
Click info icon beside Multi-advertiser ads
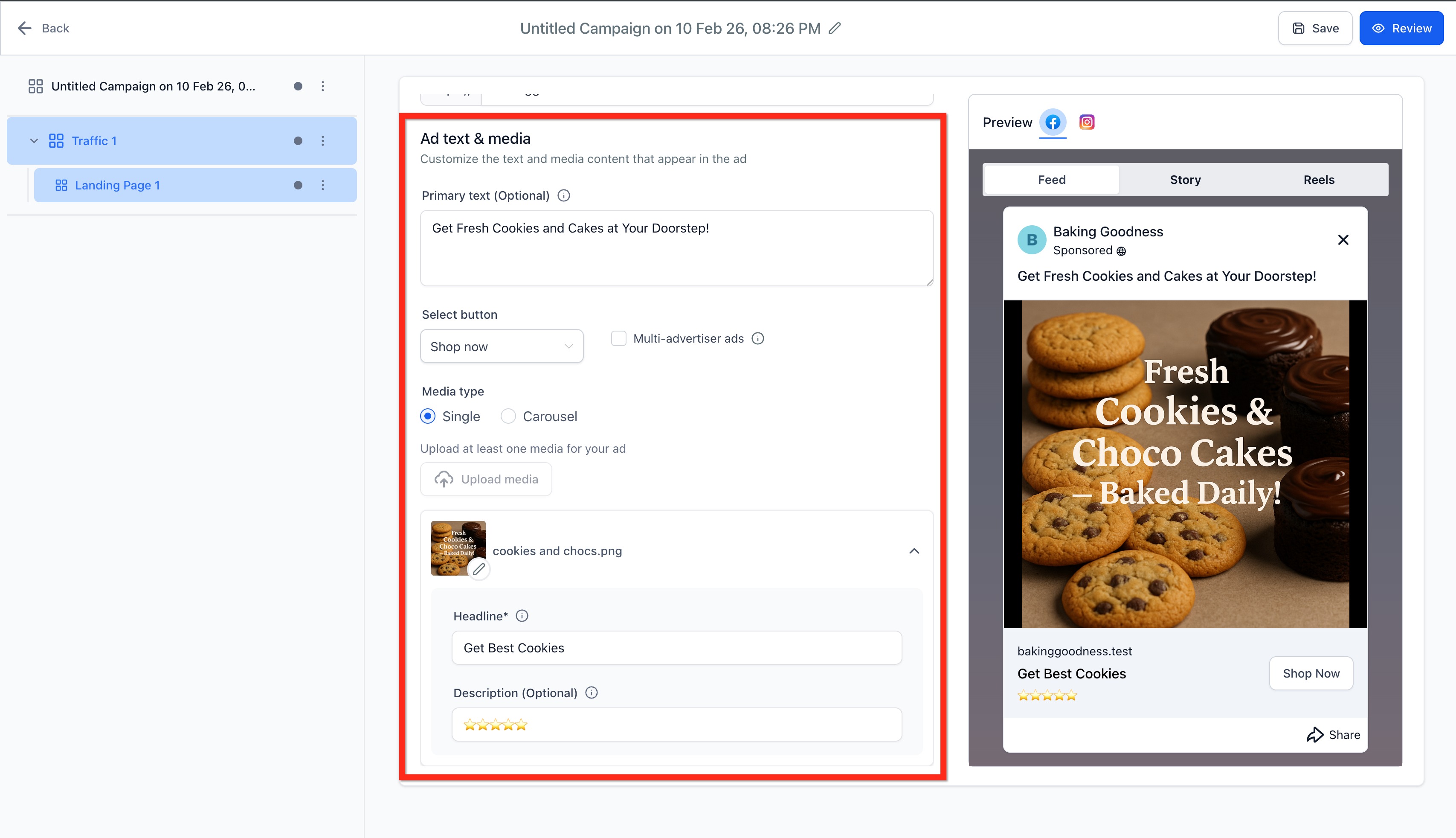(757, 338)
